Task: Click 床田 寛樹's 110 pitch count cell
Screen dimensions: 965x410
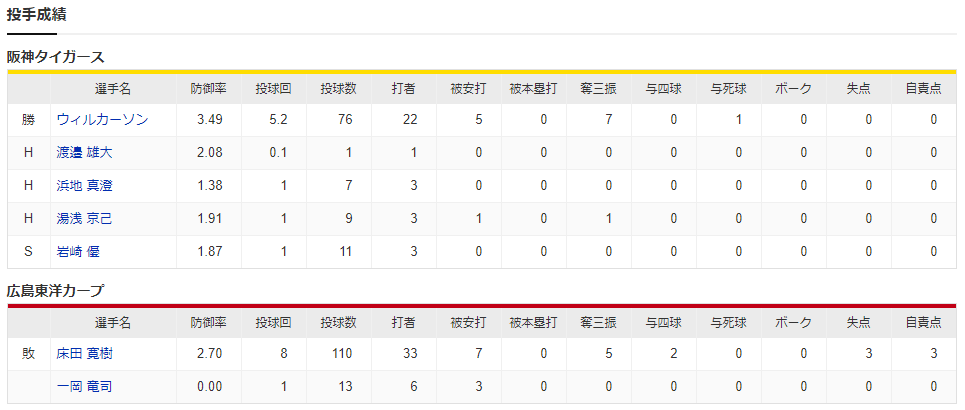Action: pos(340,353)
